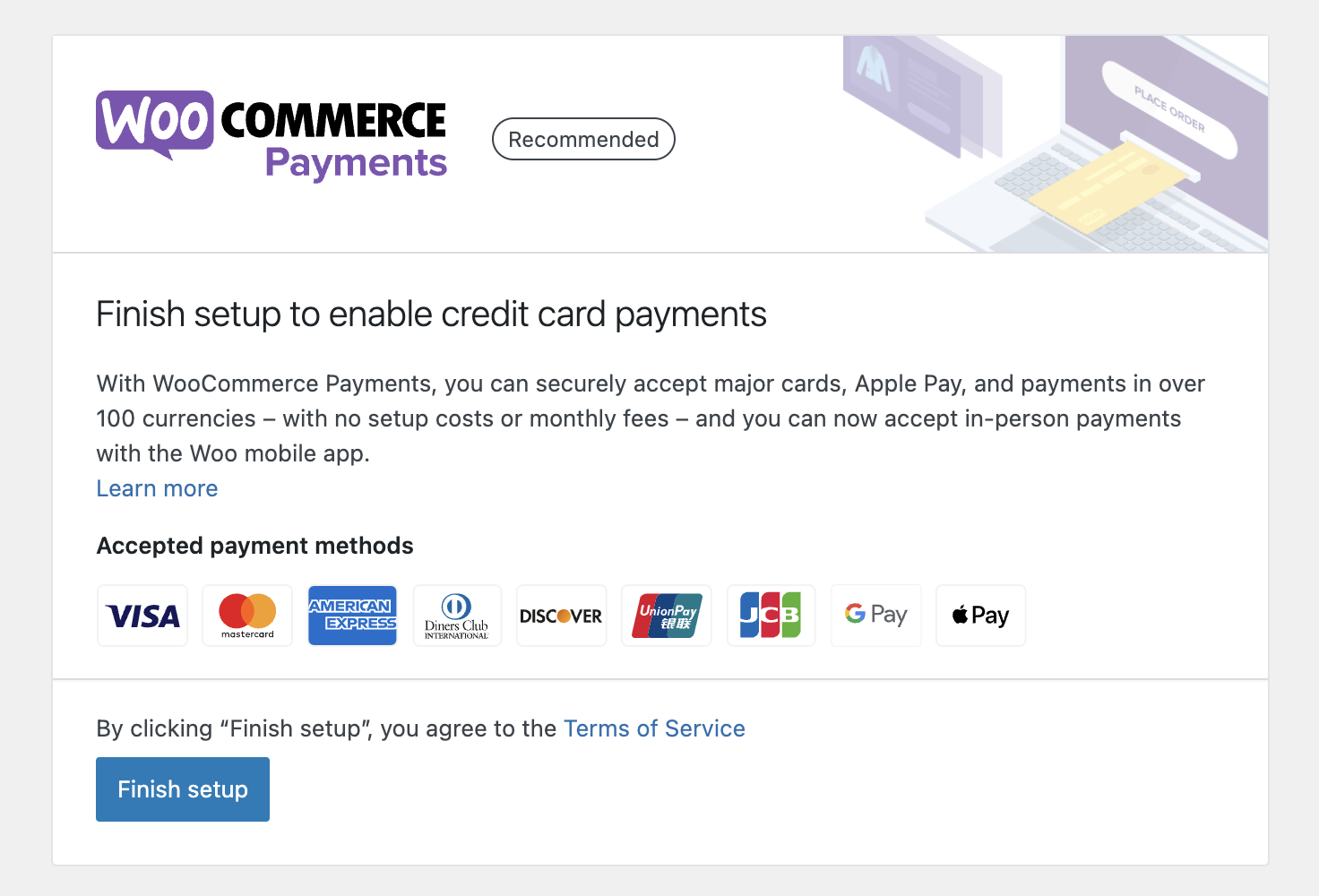Click the WooCommerce Payments logo
This screenshot has height=896, width=1319.
tap(272, 136)
